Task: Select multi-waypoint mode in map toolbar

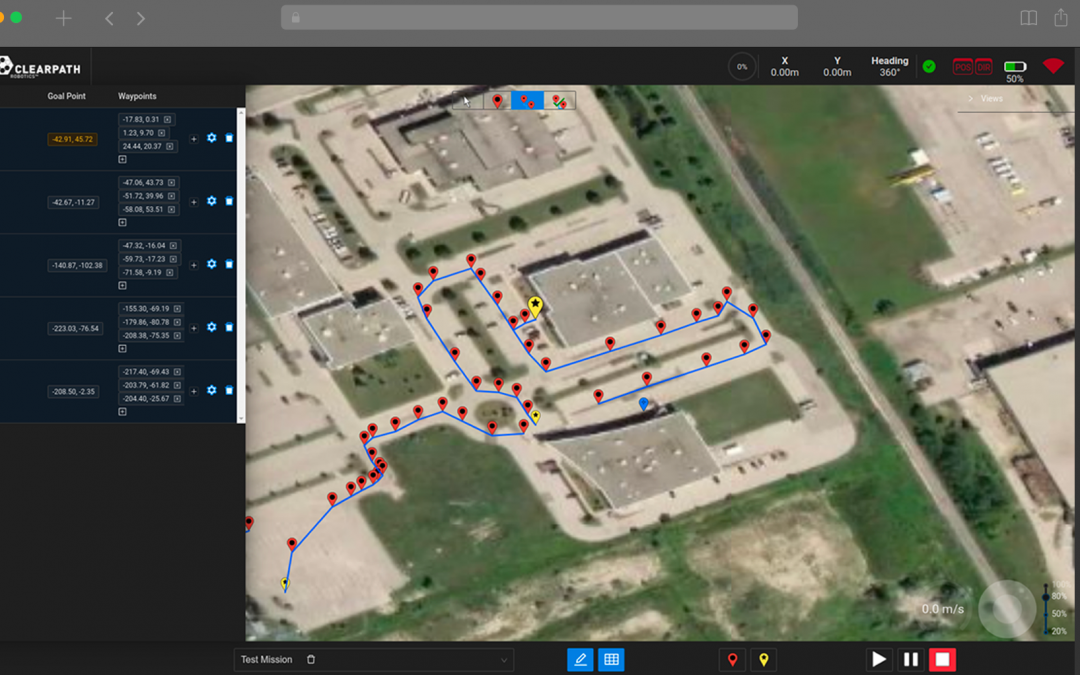Action: [x=527, y=100]
